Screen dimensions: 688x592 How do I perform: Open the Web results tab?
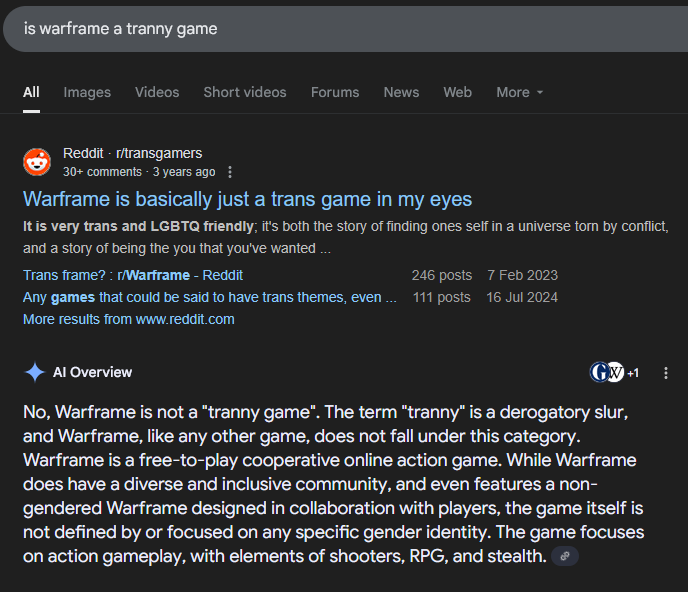point(457,92)
